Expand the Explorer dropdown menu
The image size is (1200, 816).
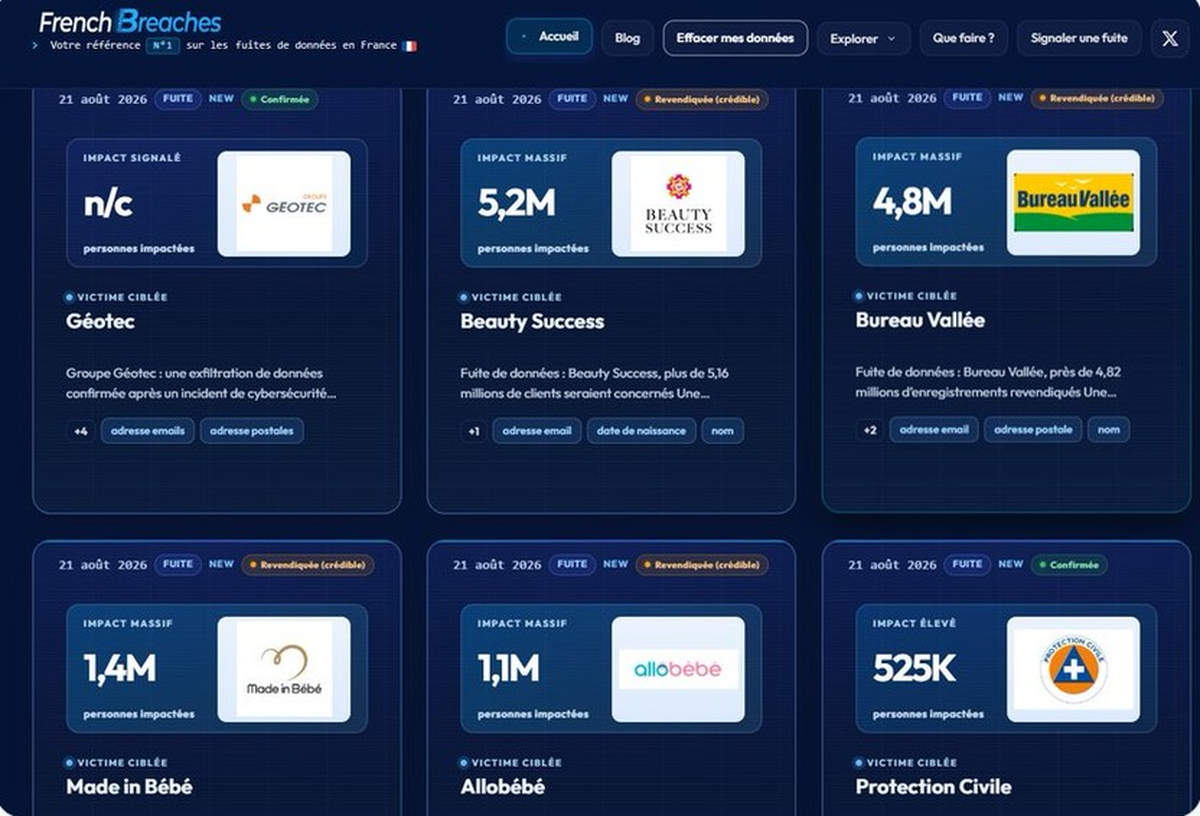pos(864,39)
